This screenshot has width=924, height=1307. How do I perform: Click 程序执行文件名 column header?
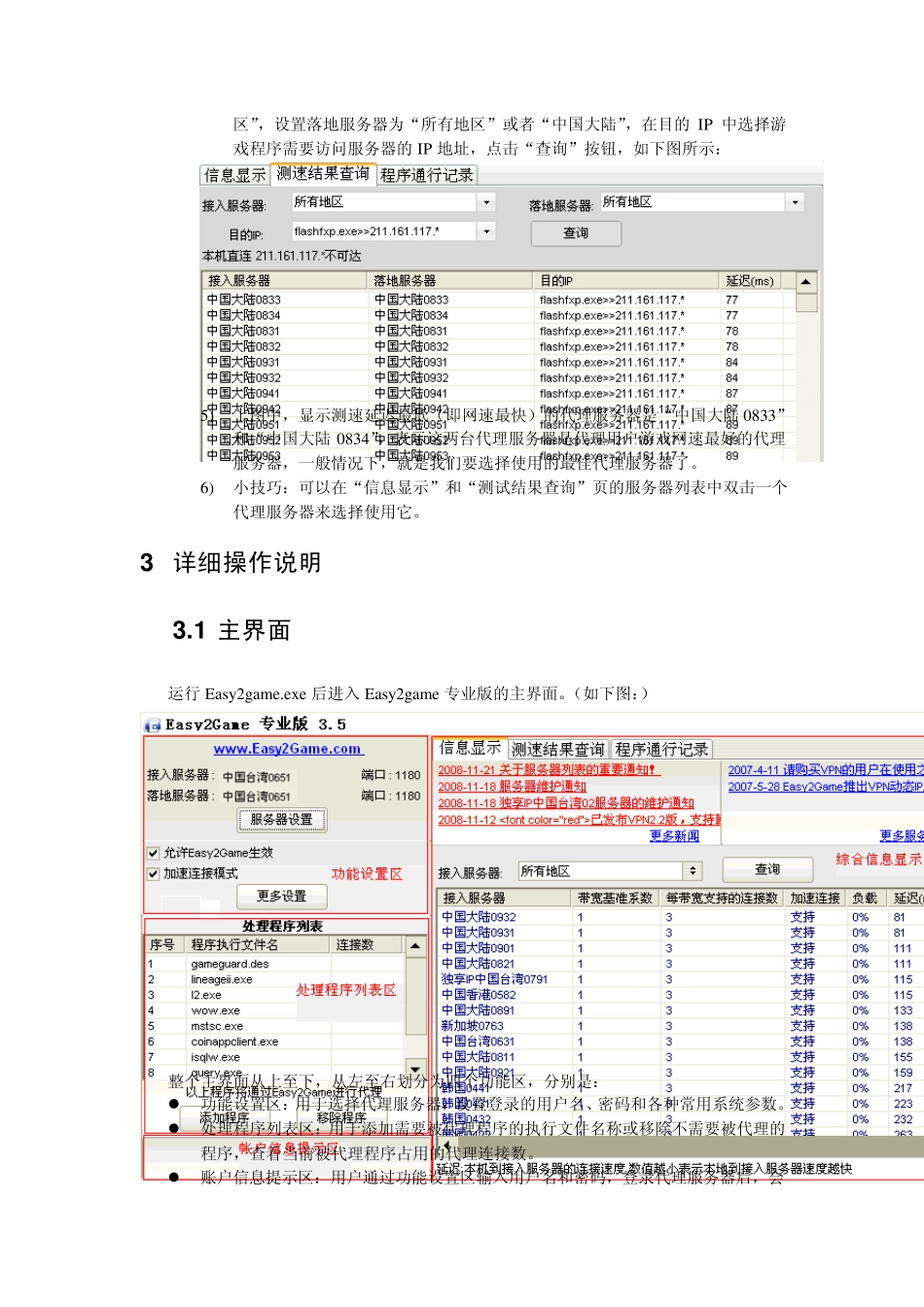tap(257, 944)
